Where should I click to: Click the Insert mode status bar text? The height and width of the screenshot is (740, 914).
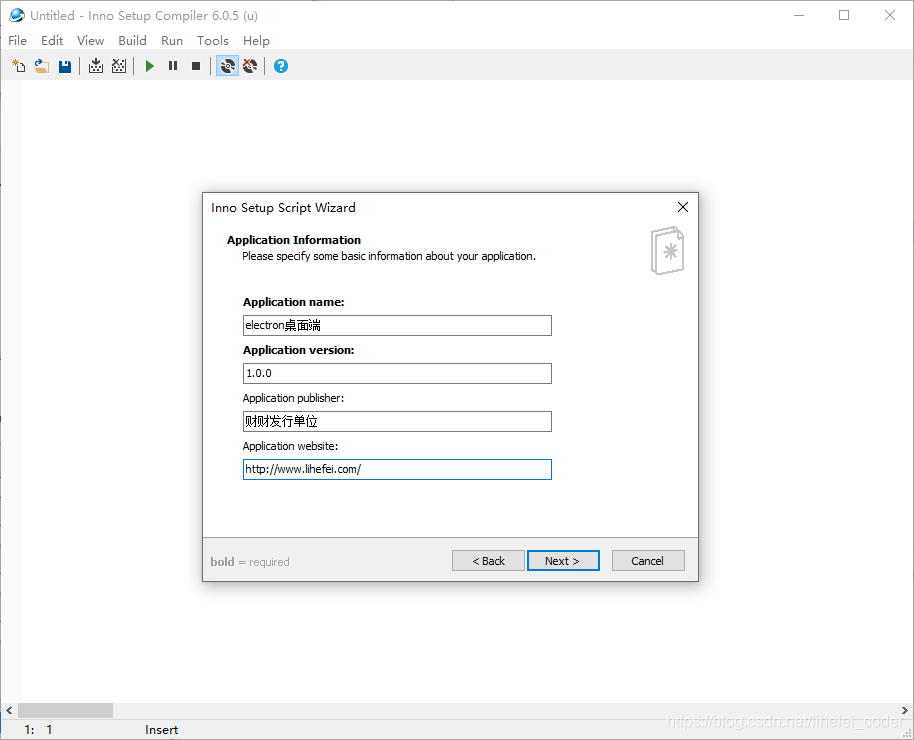[161, 730]
